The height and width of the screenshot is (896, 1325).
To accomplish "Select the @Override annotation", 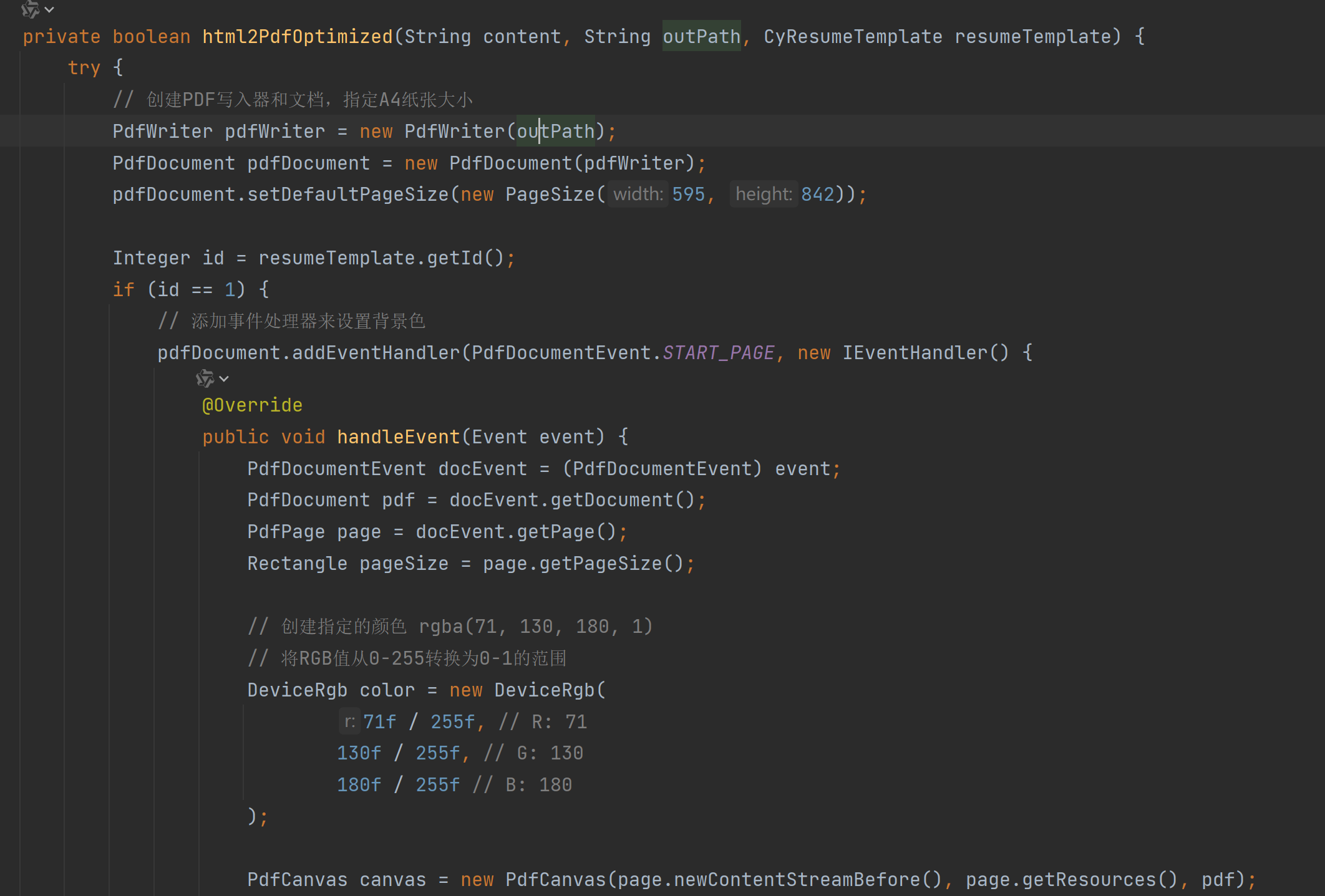I will point(252,405).
